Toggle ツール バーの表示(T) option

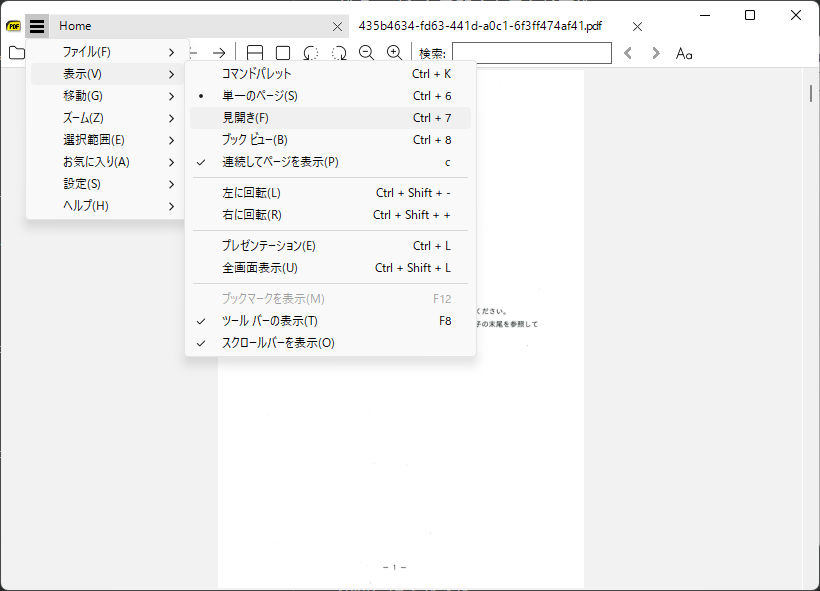[331, 321]
